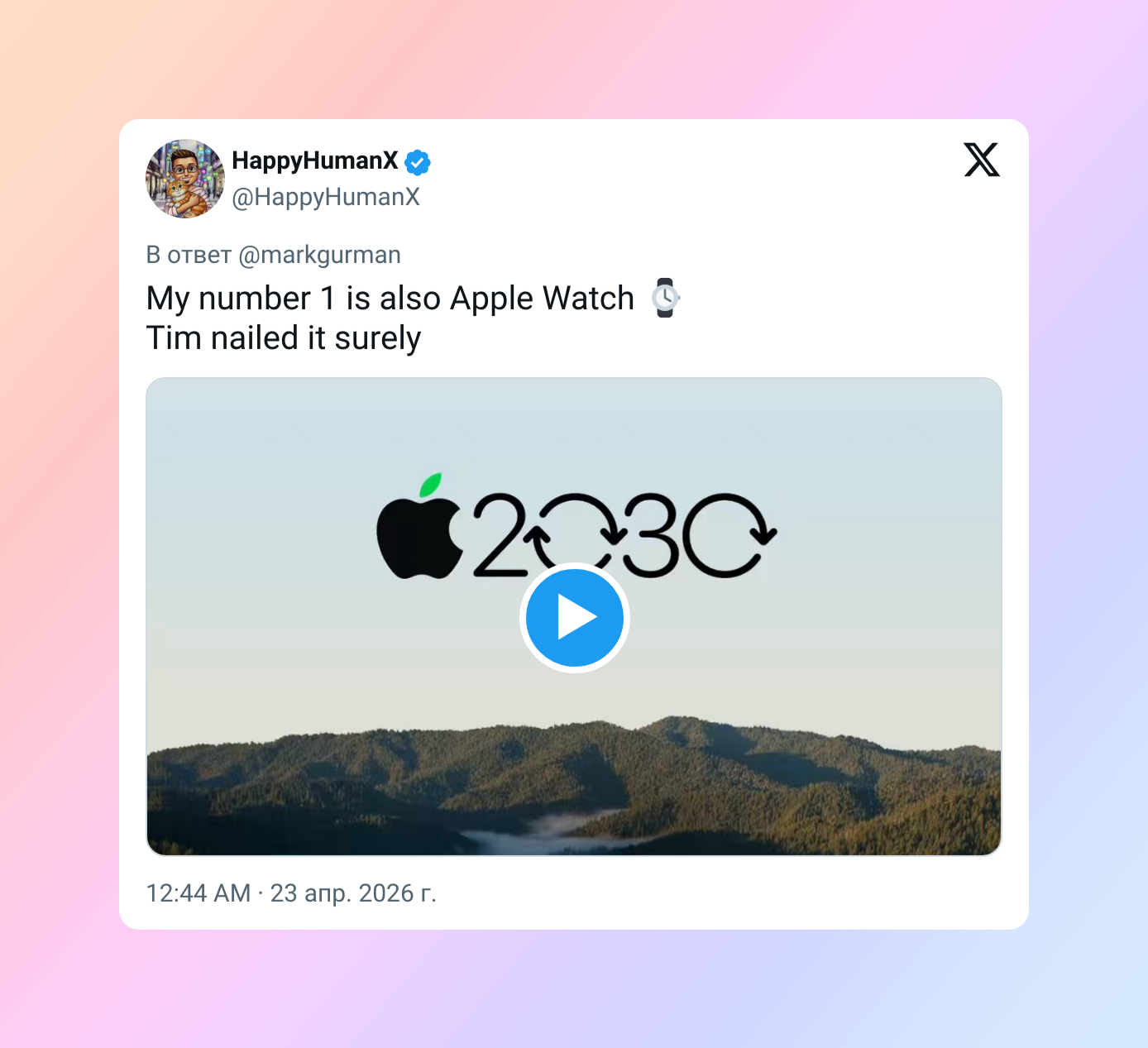The image size is (1148, 1048).
Task: Click the blue verified badge next to HappyHumanX
Action: tap(418, 162)
